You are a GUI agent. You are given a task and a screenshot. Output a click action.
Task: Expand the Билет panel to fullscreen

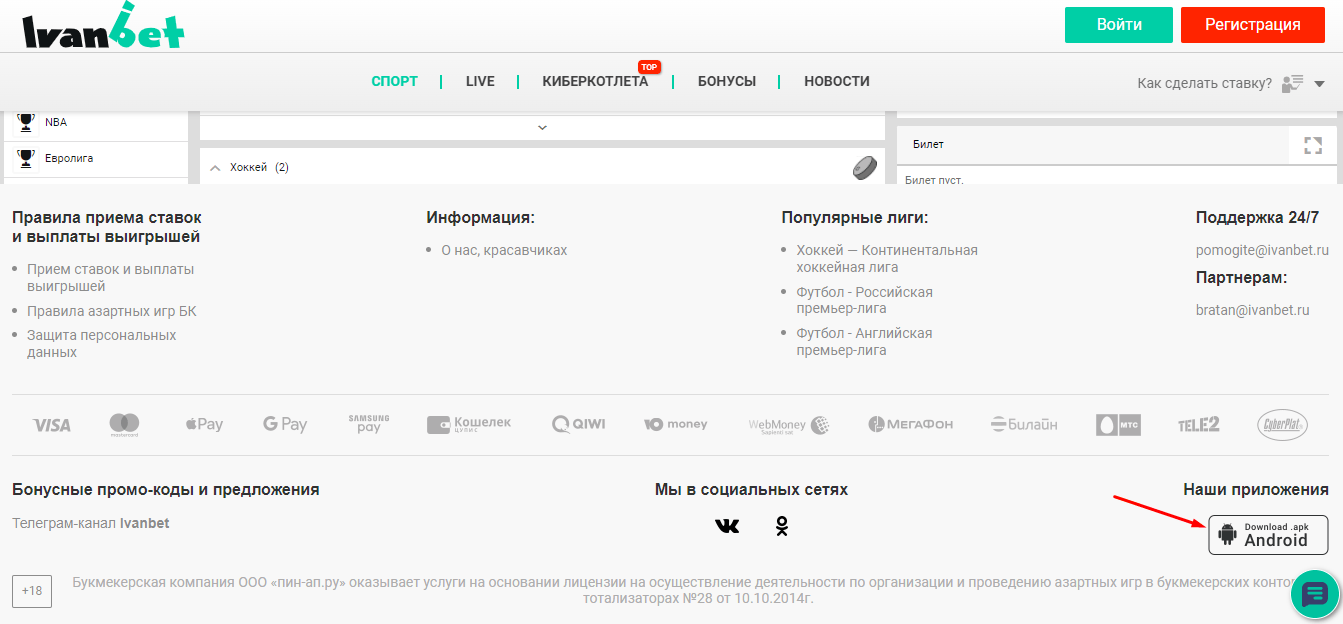[1313, 145]
